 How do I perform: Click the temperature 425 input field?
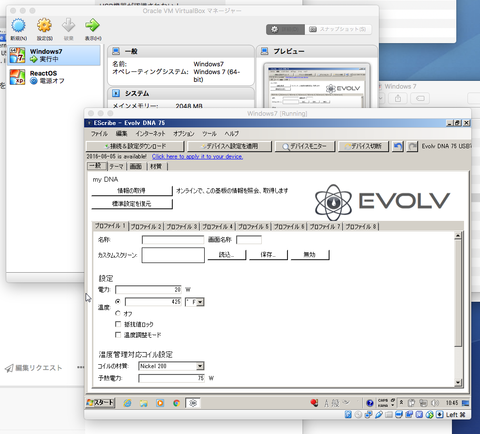[153, 302]
